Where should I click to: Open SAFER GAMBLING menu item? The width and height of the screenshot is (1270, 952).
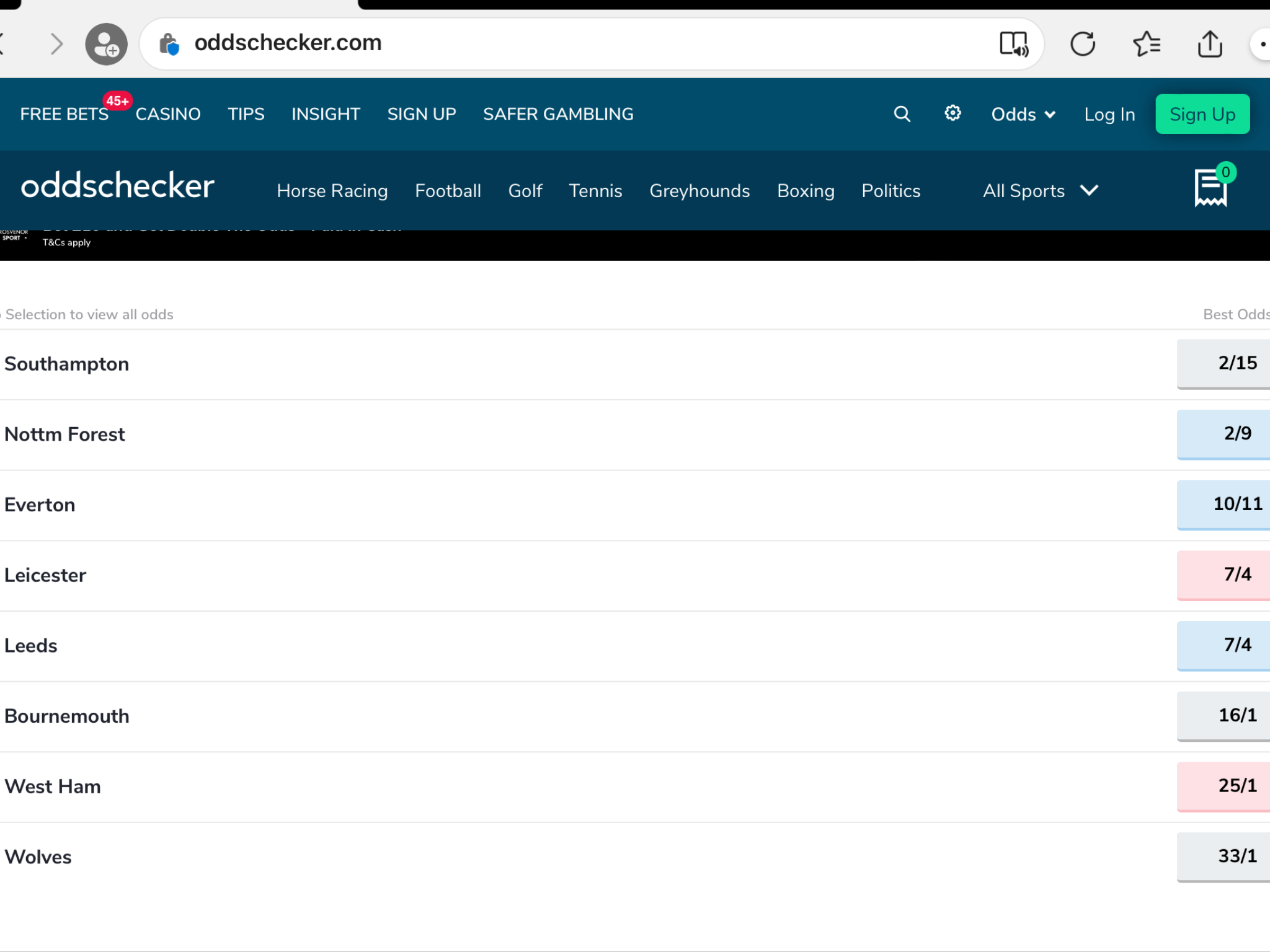tap(558, 115)
